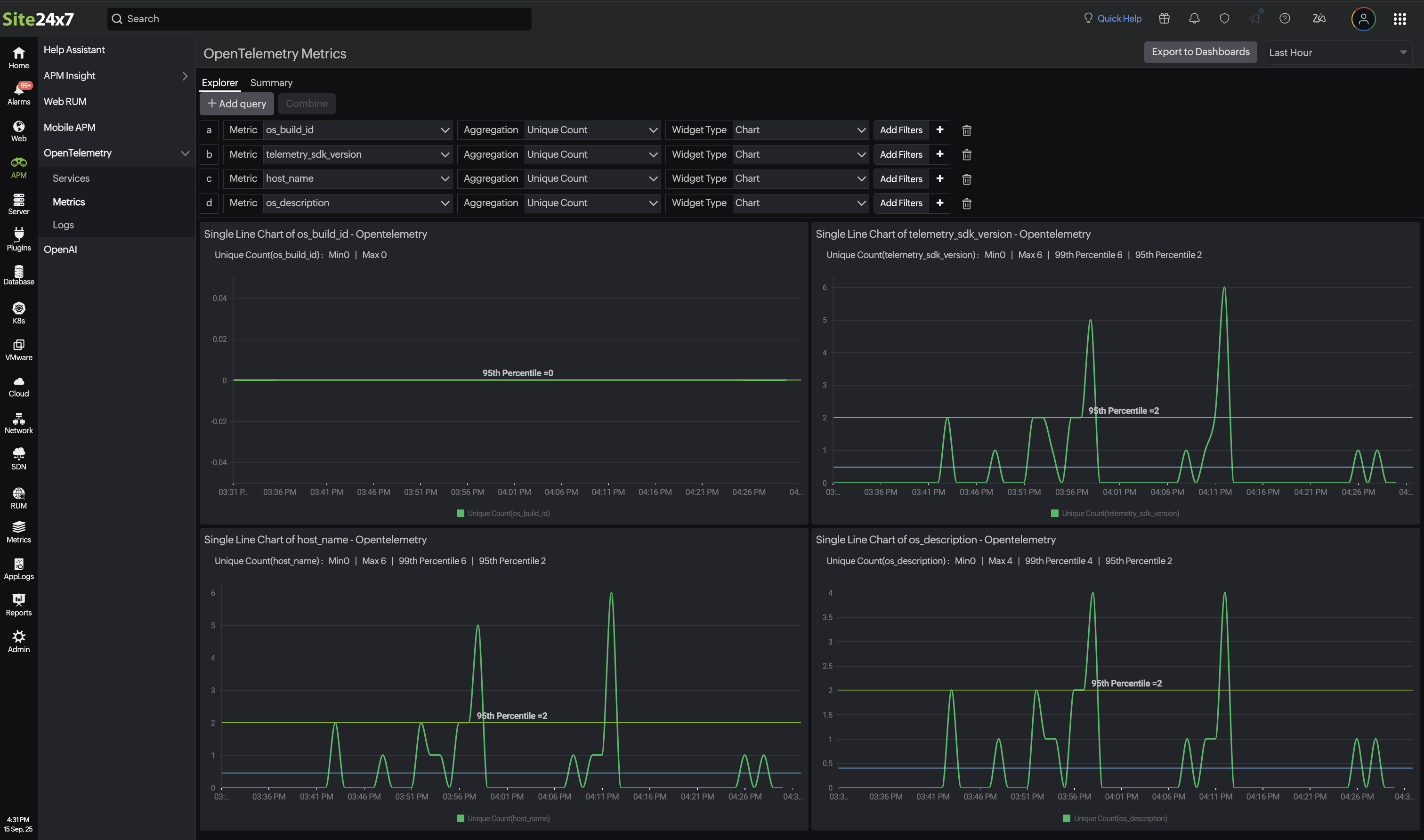Open the Aggregation dropdown for query a

point(592,129)
